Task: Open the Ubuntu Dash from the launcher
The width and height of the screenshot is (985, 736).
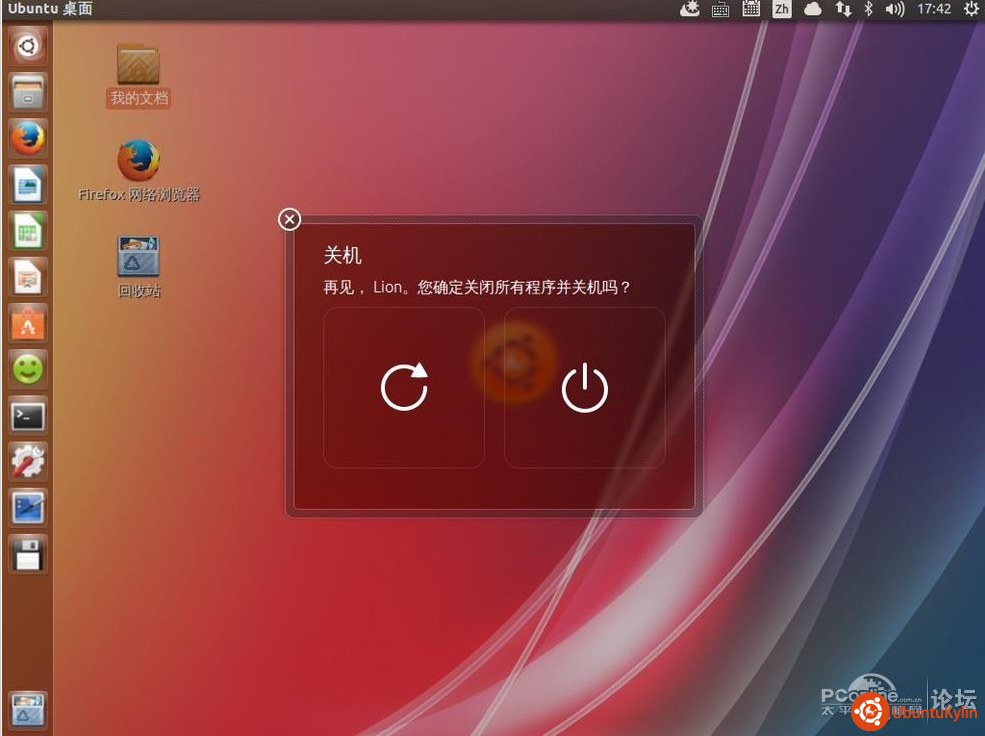Action: 28,46
